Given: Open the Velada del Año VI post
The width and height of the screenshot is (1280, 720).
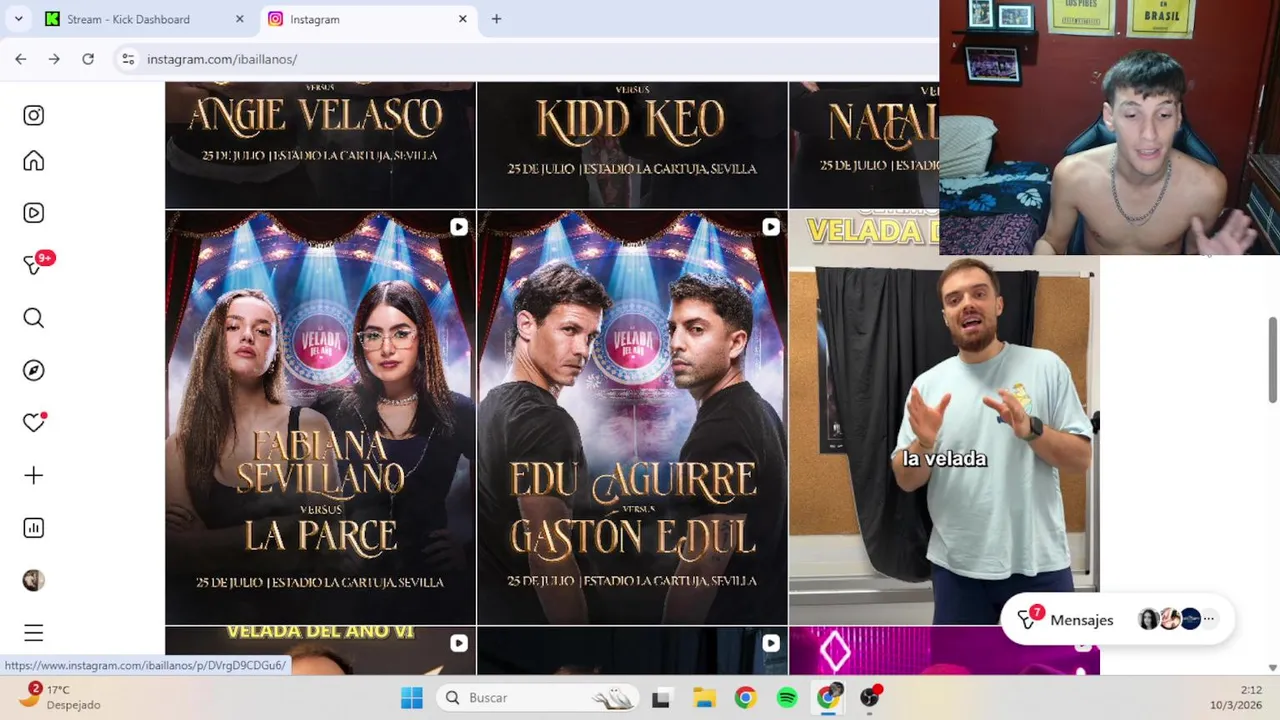Looking at the screenshot, I should 320,651.
